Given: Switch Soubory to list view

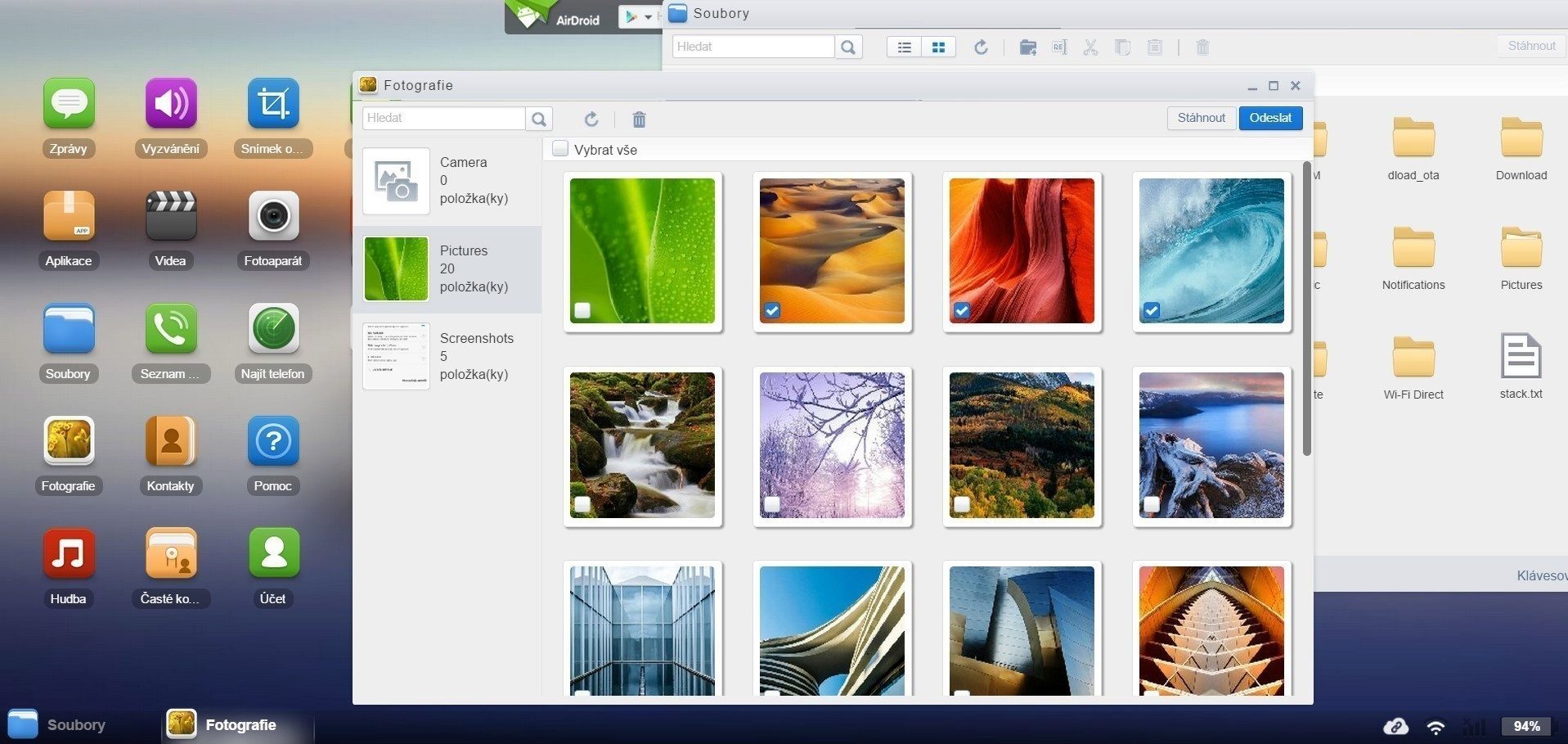Looking at the screenshot, I should [904, 47].
